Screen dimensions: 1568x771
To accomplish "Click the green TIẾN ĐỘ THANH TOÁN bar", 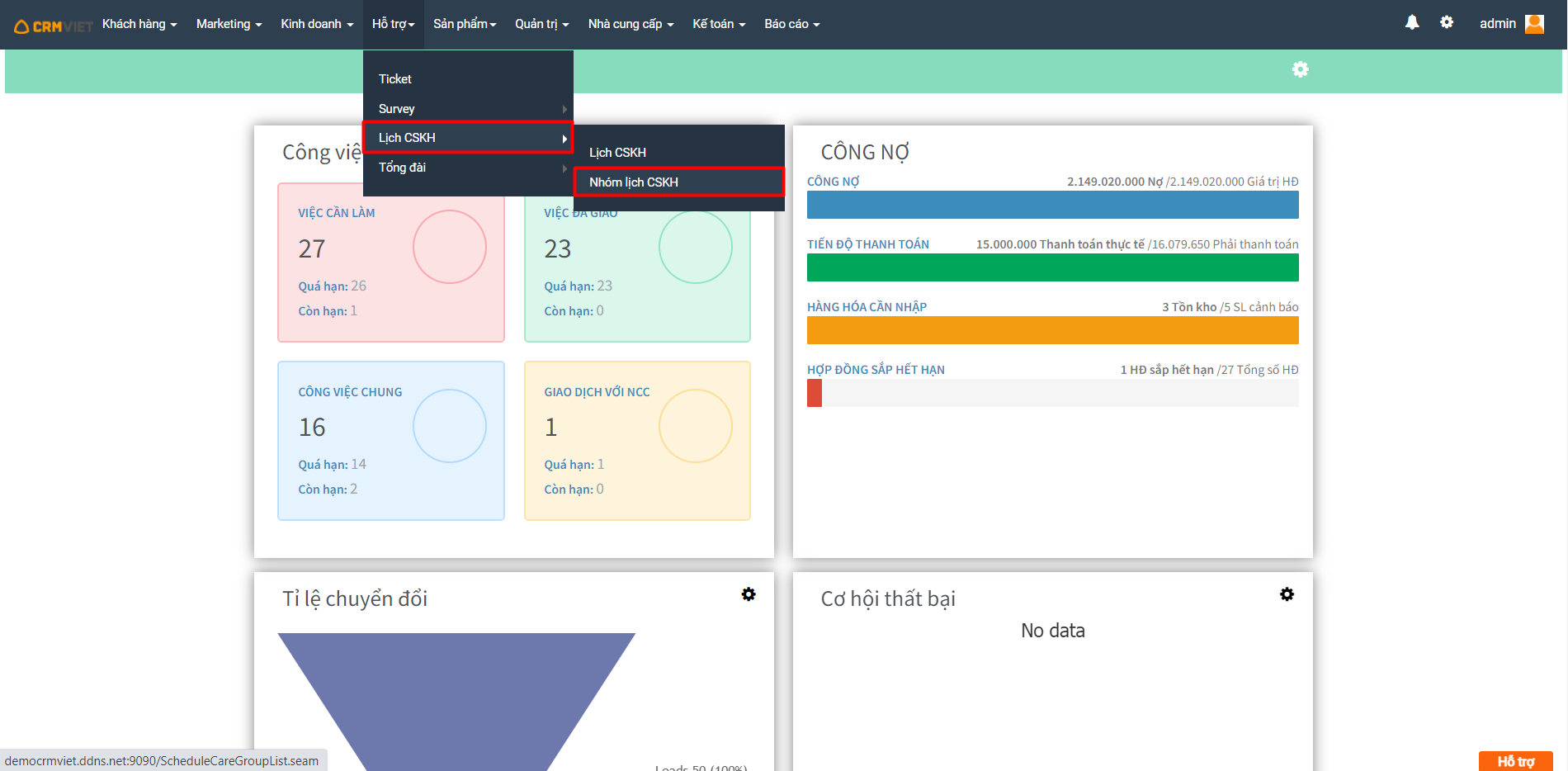I will (1052, 267).
